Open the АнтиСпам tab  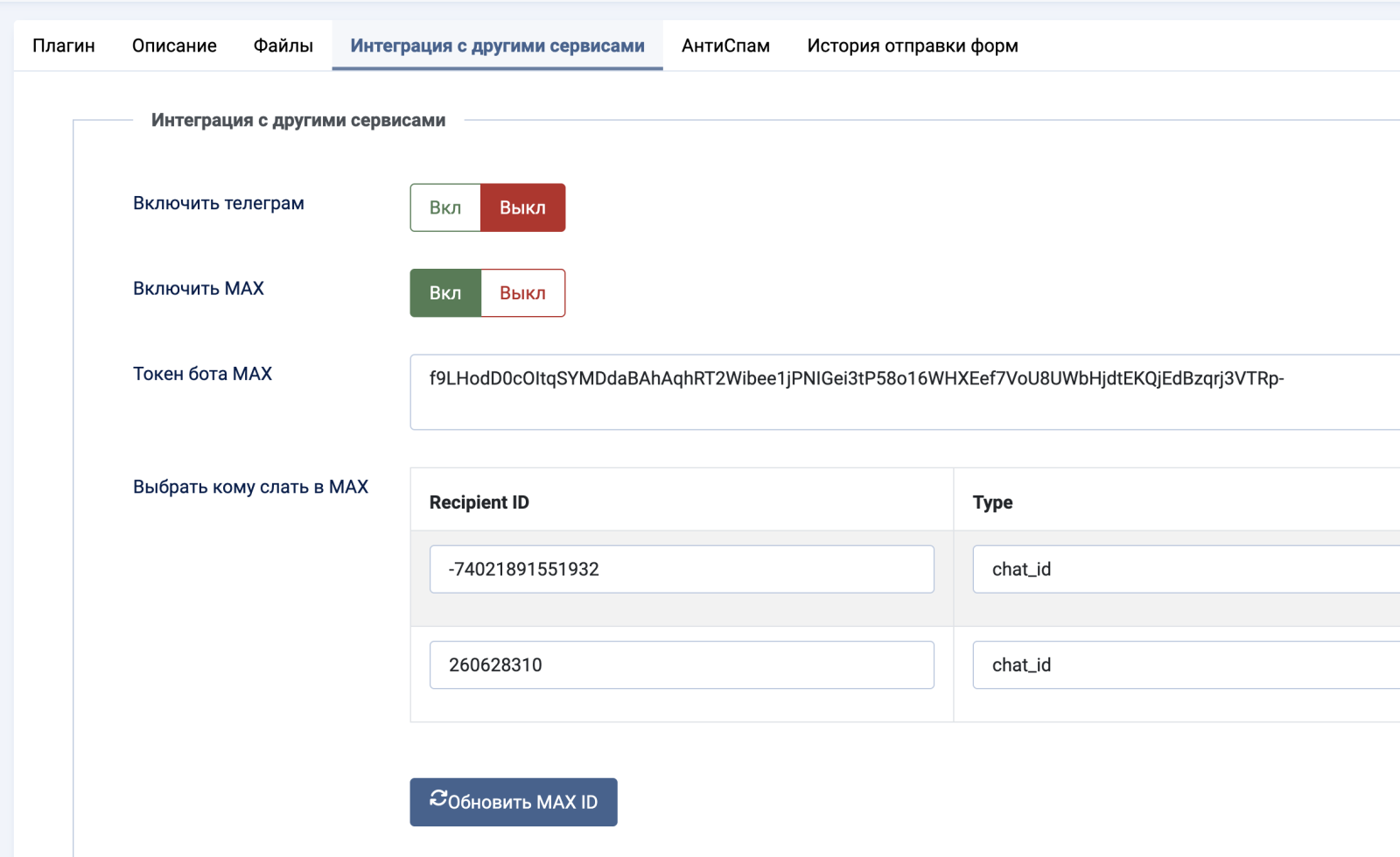click(x=725, y=46)
